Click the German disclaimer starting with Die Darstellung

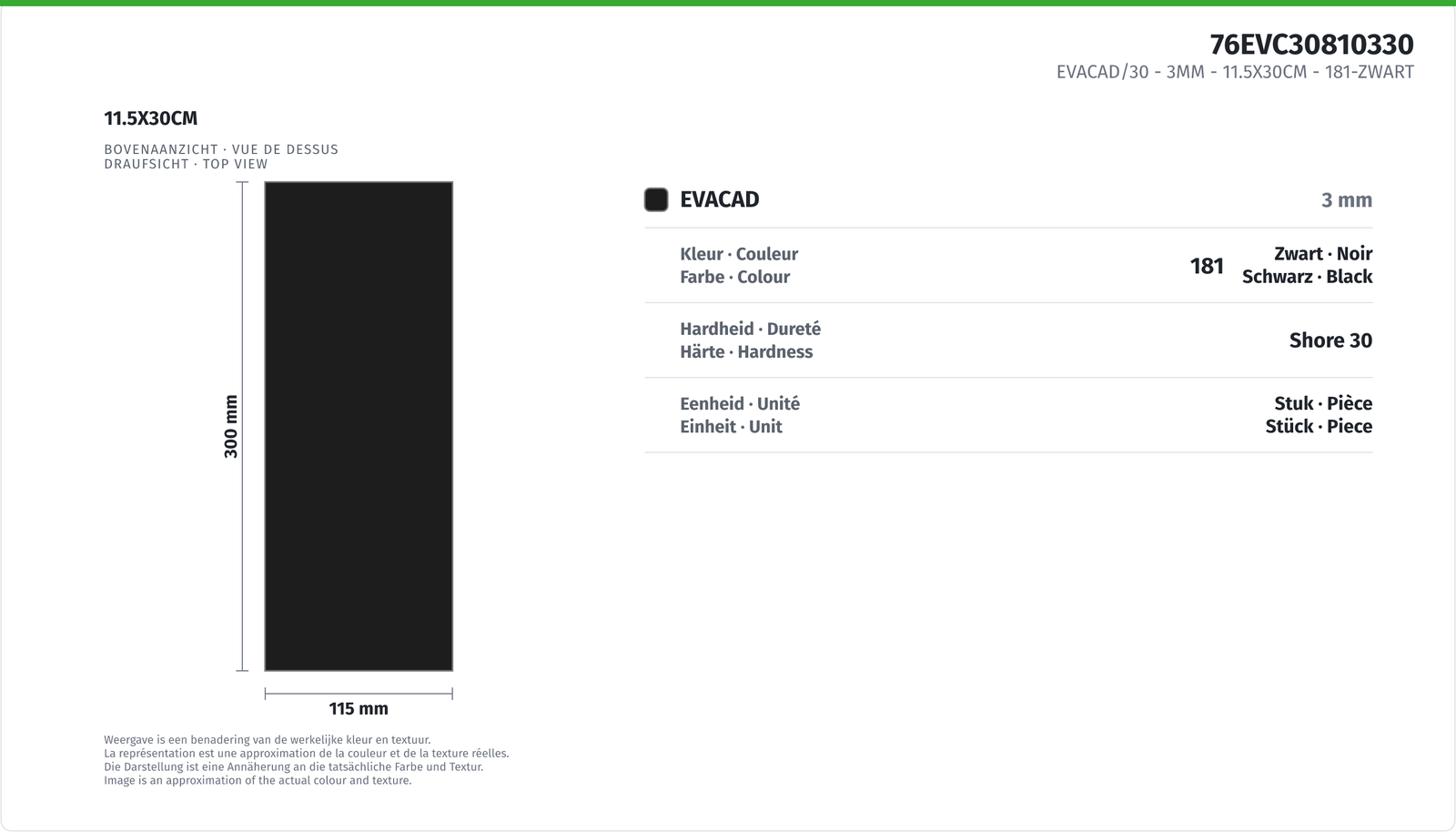[x=293, y=766]
